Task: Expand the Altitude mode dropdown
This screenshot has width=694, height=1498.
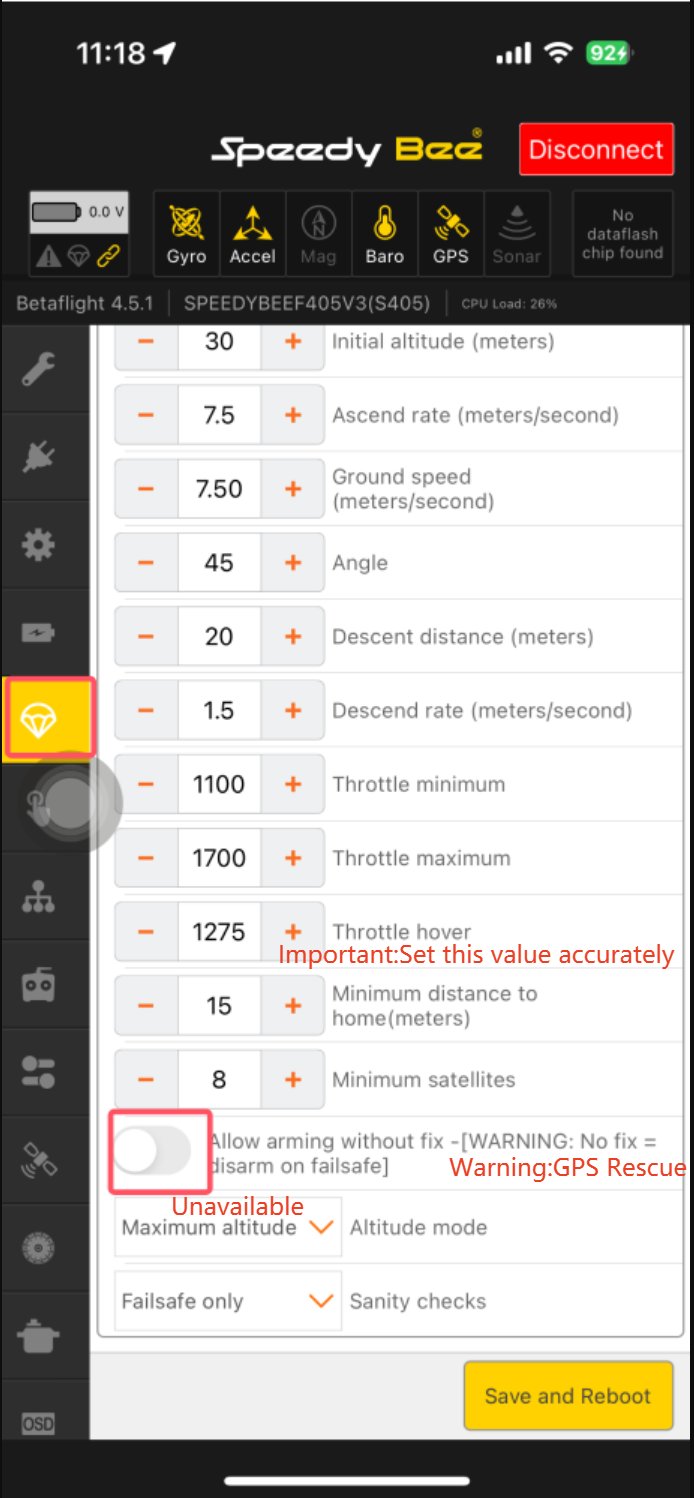Action: 228,1228
